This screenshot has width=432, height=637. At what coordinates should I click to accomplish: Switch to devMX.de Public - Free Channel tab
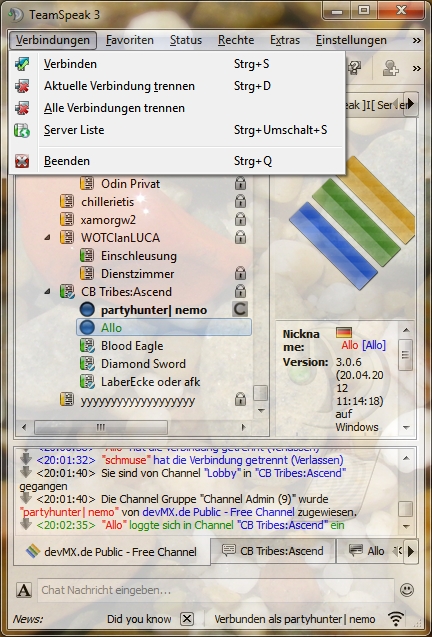tap(112, 552)
